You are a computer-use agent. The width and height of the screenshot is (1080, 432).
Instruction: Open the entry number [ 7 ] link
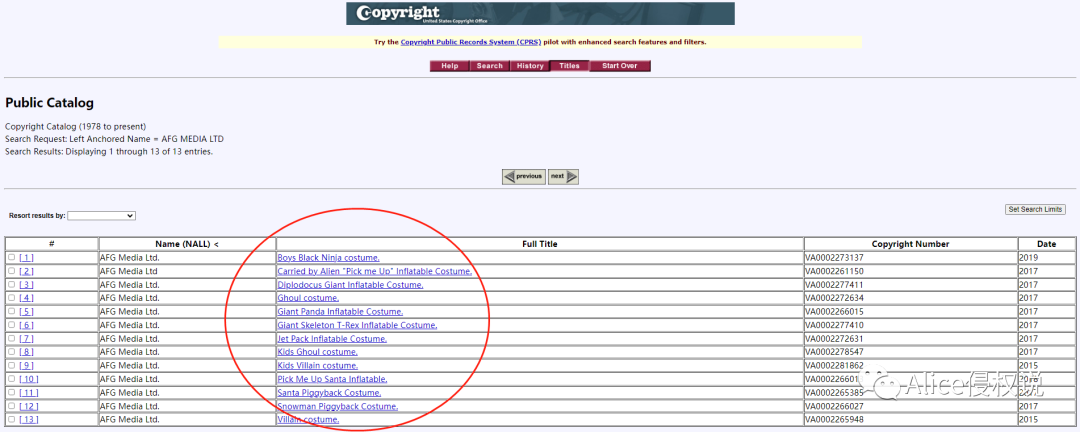(26, 339)
